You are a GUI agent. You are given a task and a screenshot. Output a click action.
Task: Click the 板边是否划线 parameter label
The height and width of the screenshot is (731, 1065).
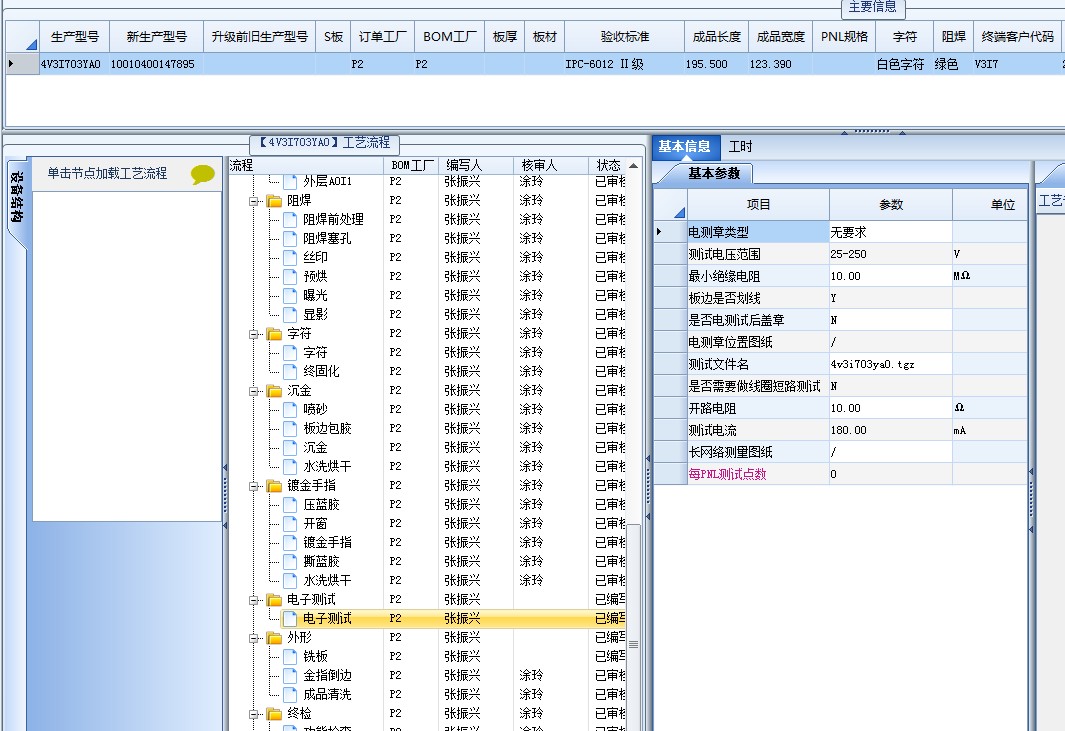click(x=724, y=298)
